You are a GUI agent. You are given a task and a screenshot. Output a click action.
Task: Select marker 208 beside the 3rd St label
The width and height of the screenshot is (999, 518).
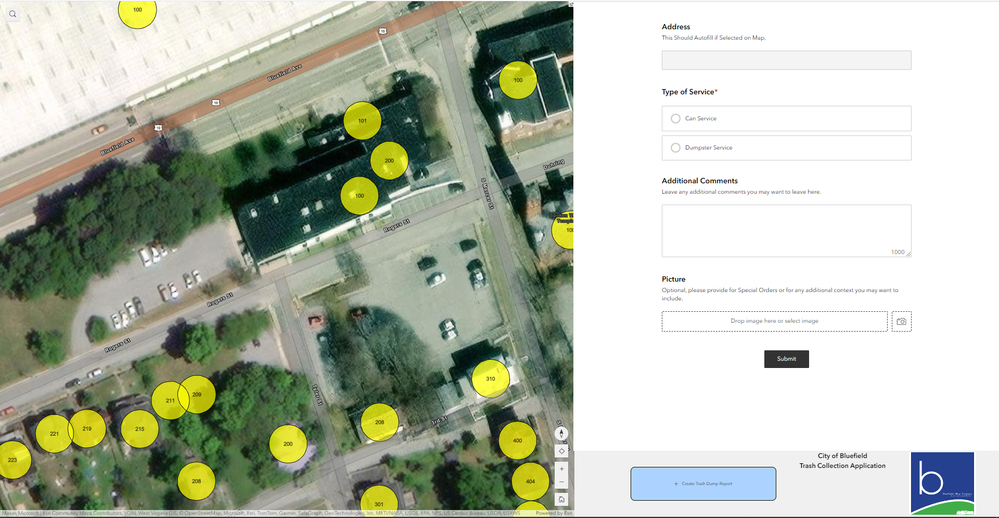pyautogui.click(x=380, y=422)
